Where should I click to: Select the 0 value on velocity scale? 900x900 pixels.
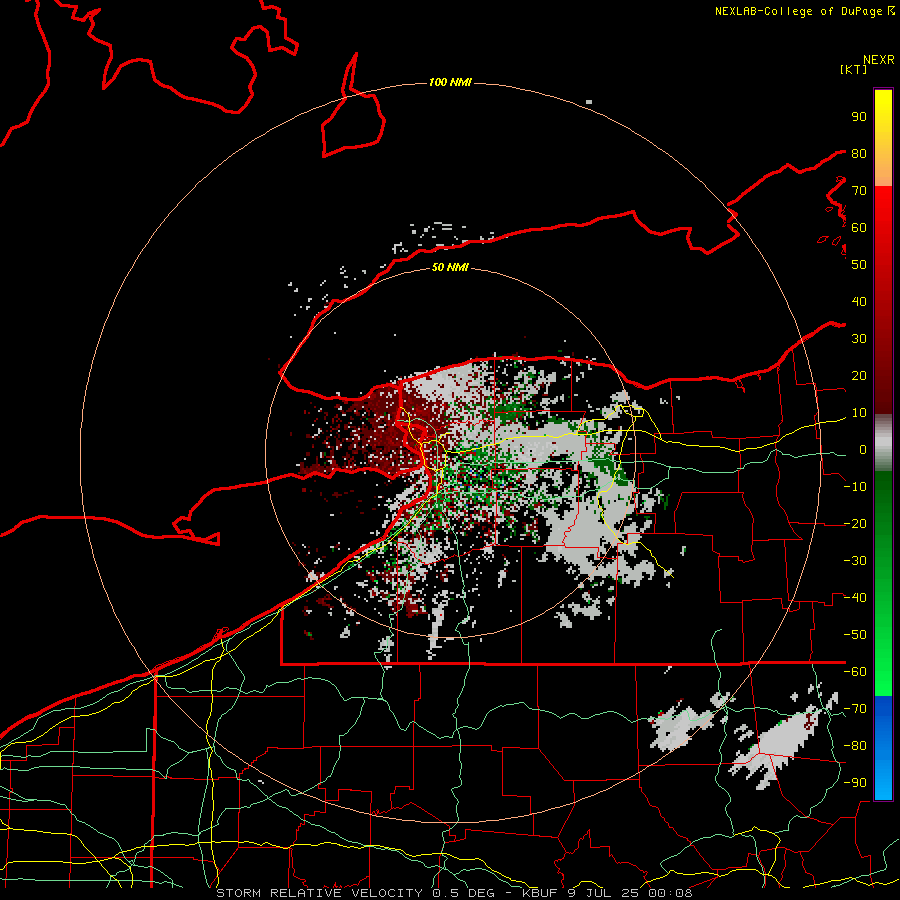click(863, 450)
